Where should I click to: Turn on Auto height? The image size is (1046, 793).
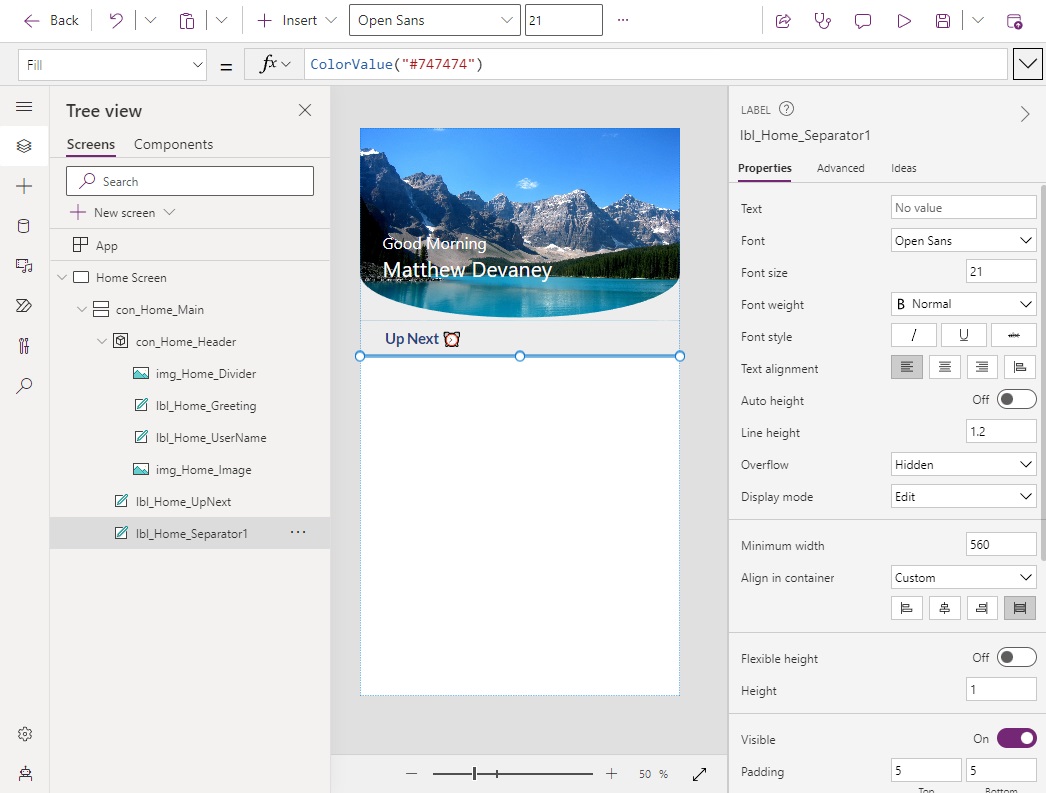point(1016,398)
